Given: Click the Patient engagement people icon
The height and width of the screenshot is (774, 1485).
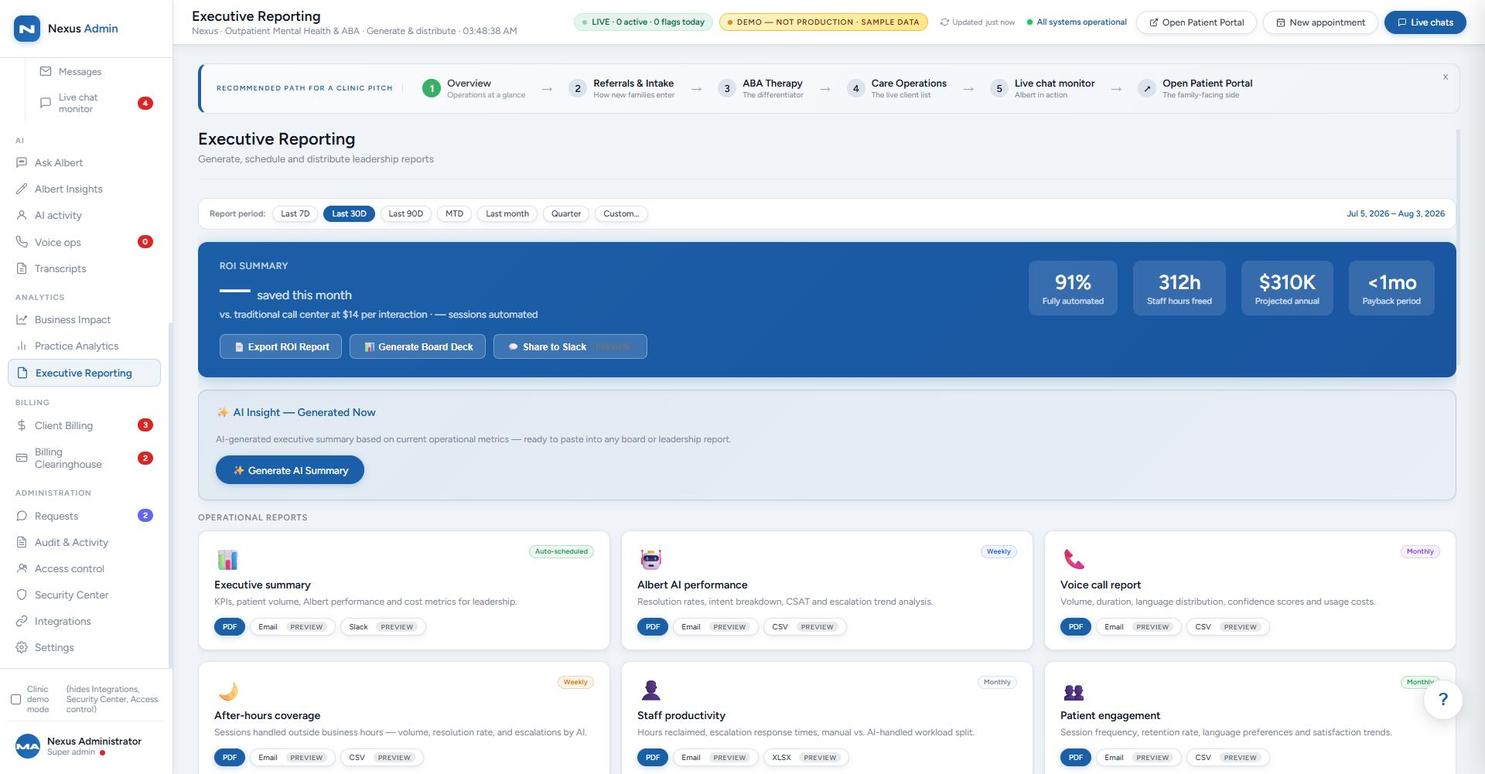Looking at the screenshot, I should tap(1074, 691).
